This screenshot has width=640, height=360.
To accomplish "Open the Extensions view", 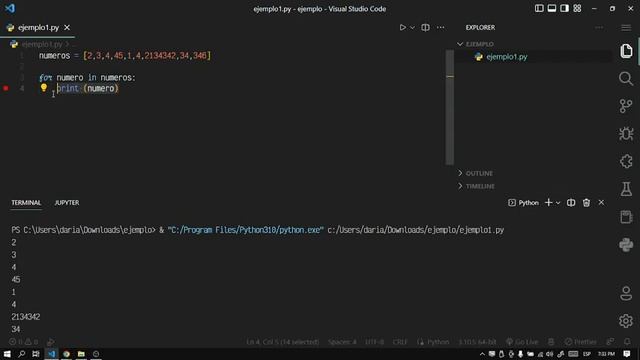I will coord(626,161).
